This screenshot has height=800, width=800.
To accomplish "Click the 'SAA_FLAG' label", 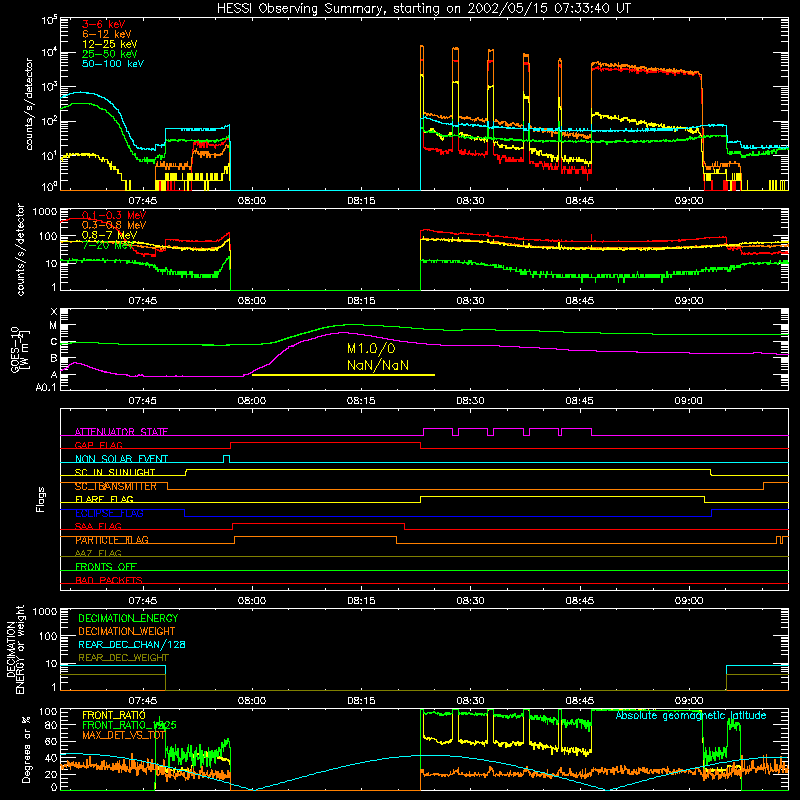I will 98,526.
